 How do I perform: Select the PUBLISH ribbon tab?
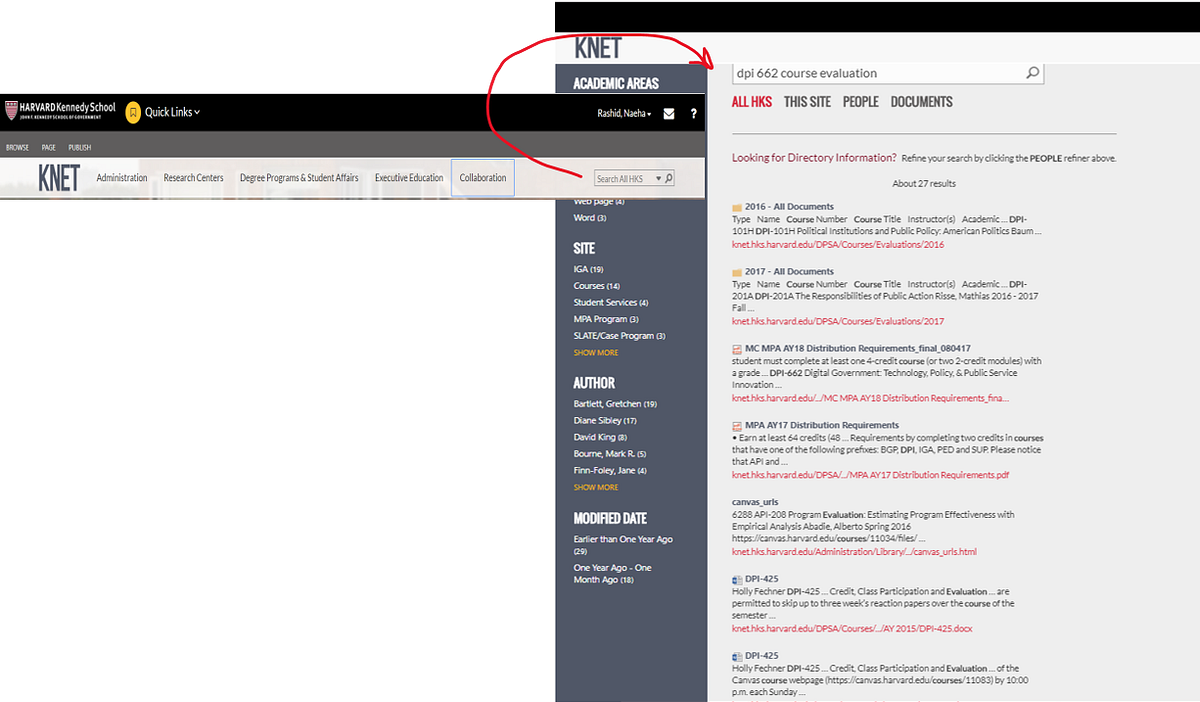tap(80, 147)
